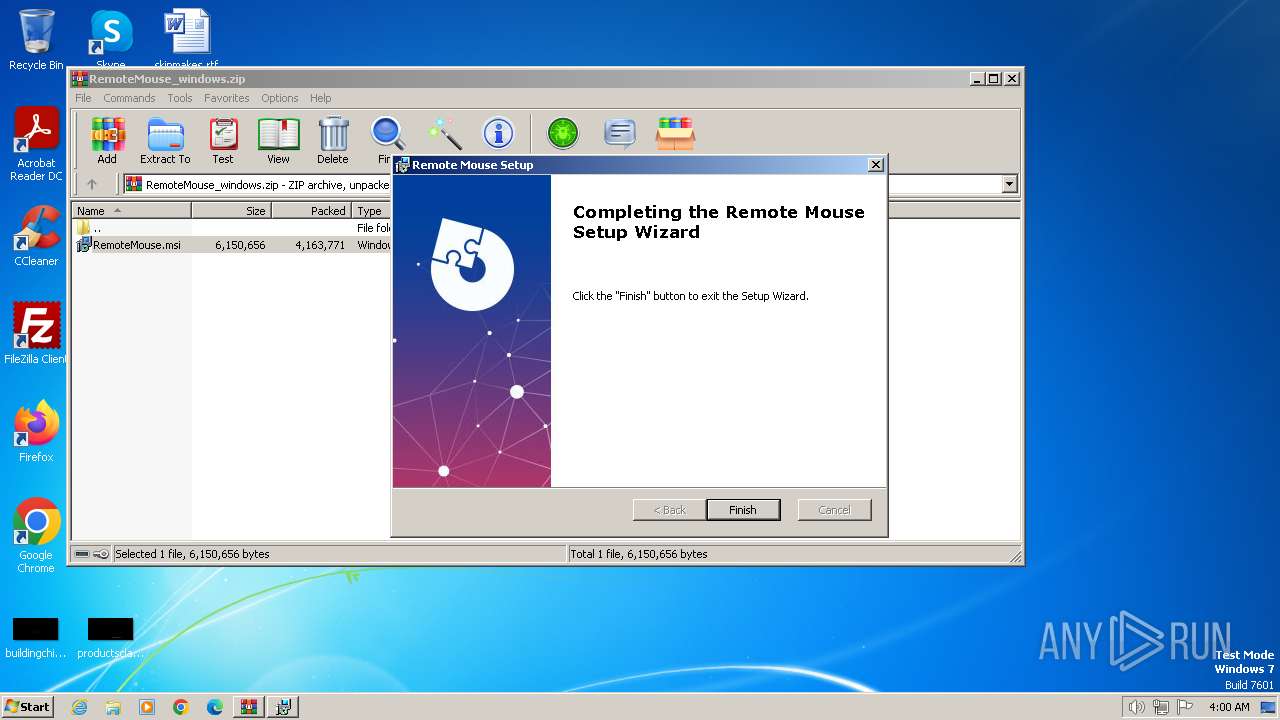Click the Start button
The width and height of the screenshot is (1280, 720).
pyautogui.click(x=27, y=707)
